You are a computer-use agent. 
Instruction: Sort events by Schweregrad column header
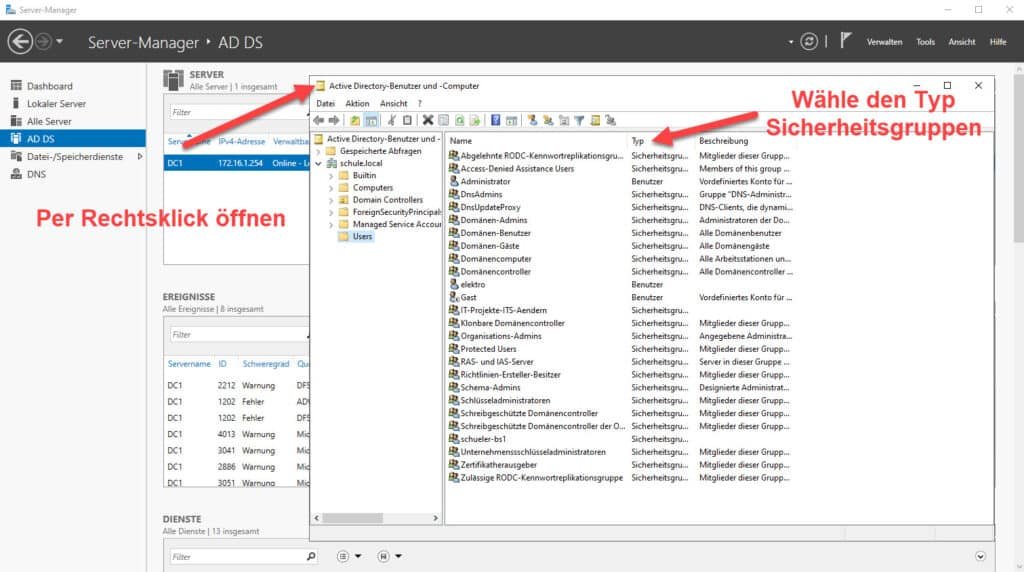tap(265, 364)
